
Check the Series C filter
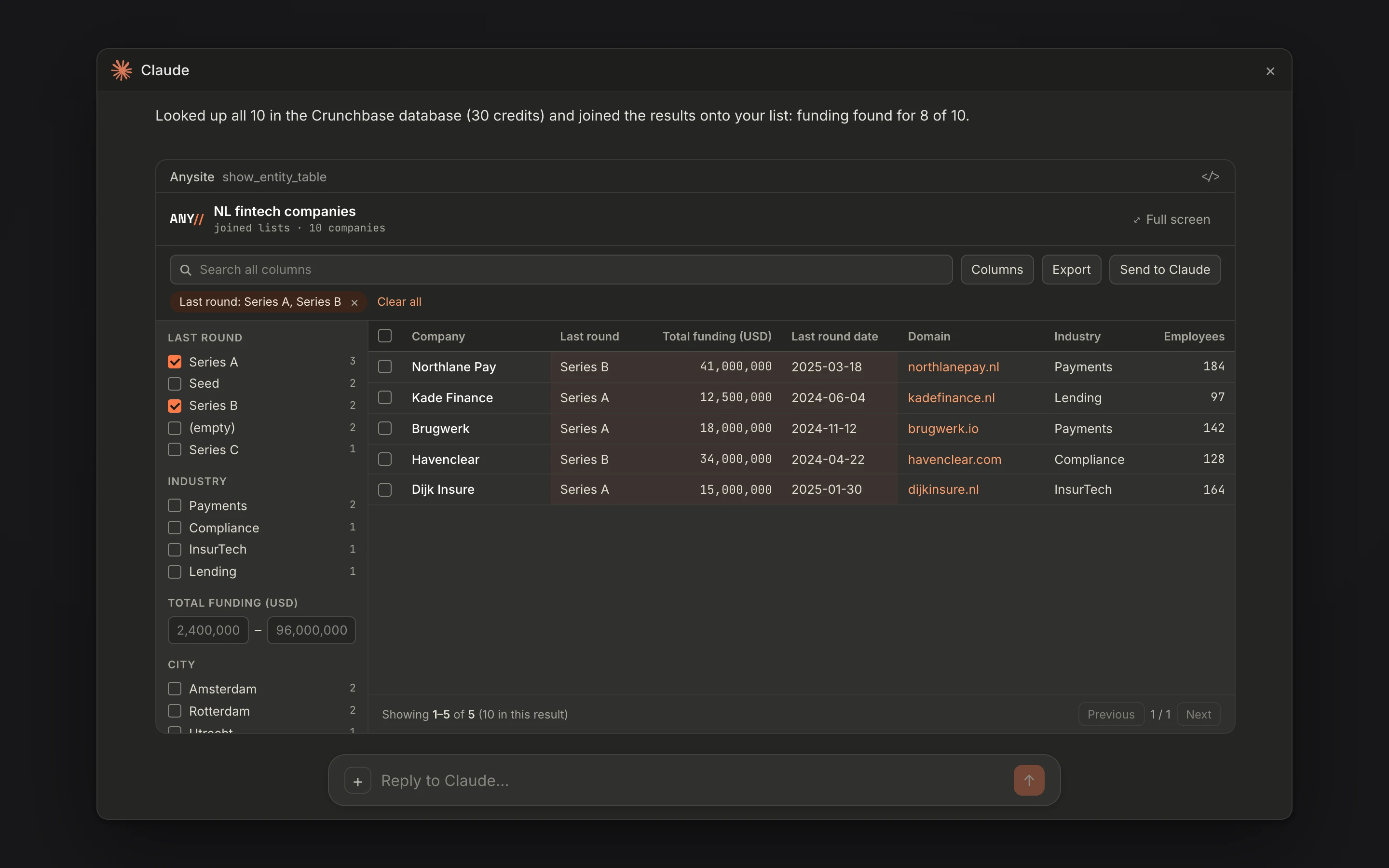tap(175, 449)
